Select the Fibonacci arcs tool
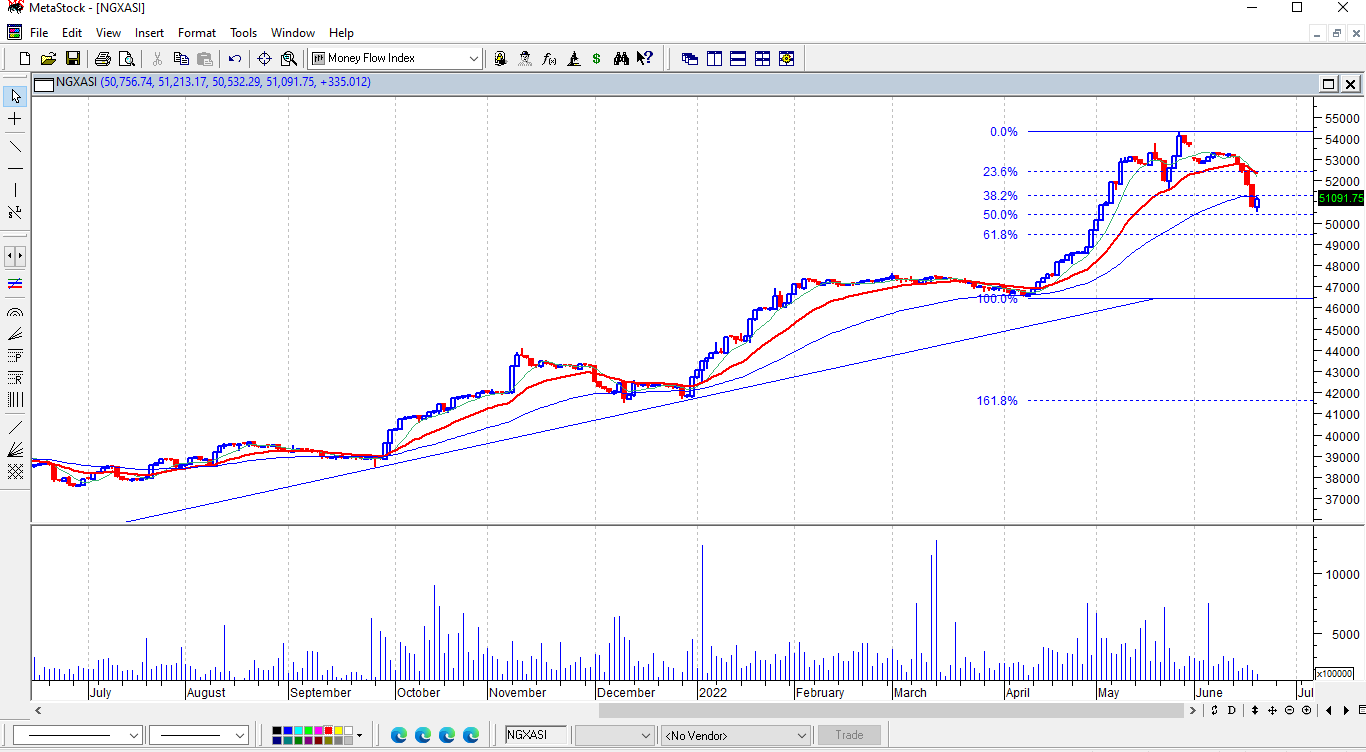 pos(15,312)
